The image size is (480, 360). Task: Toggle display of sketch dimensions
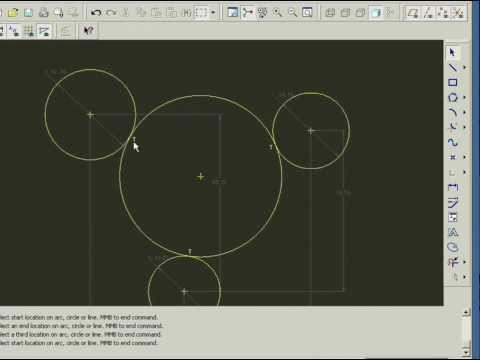1,31
